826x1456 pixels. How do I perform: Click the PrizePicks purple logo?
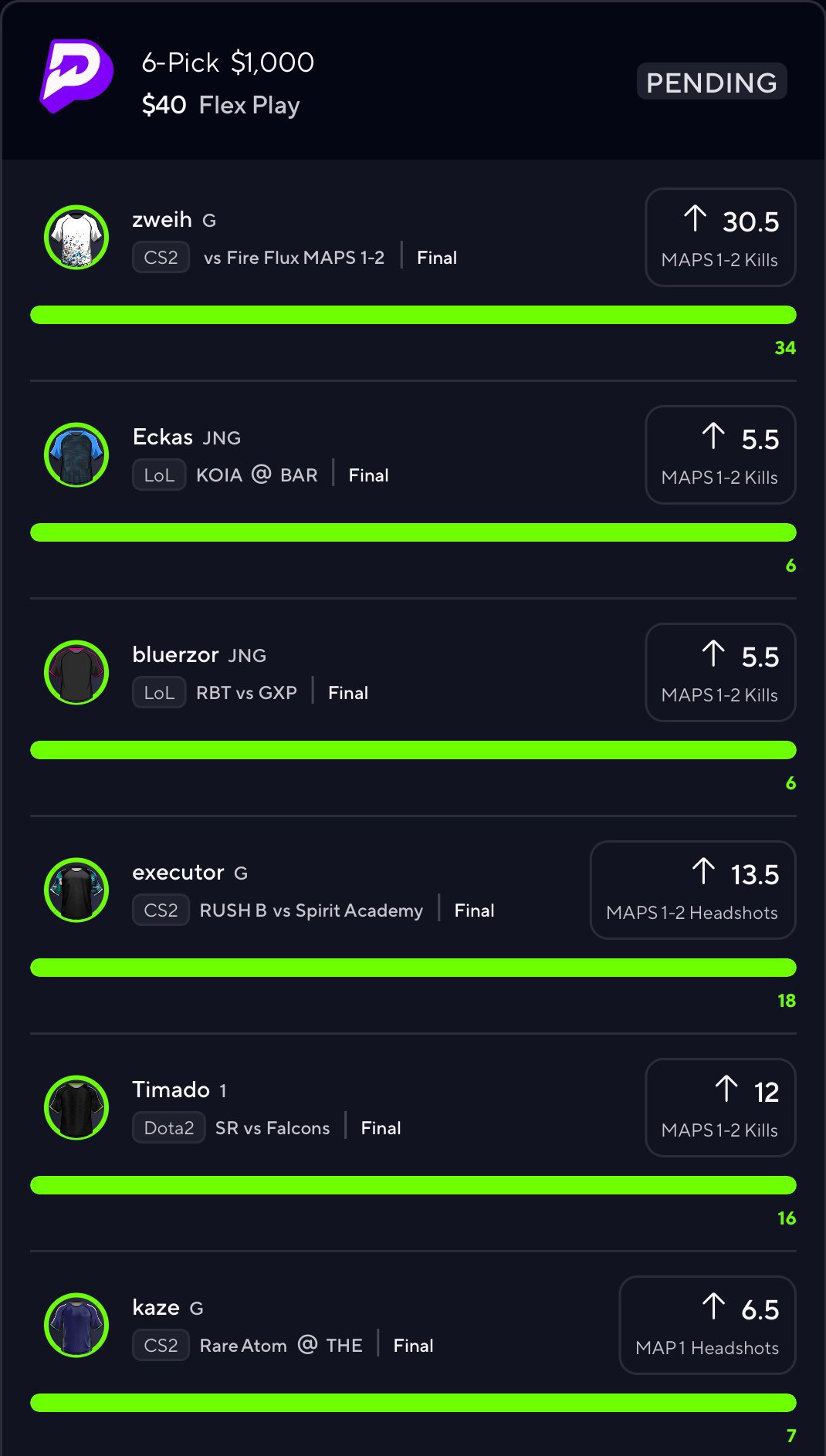pos(76,76)
